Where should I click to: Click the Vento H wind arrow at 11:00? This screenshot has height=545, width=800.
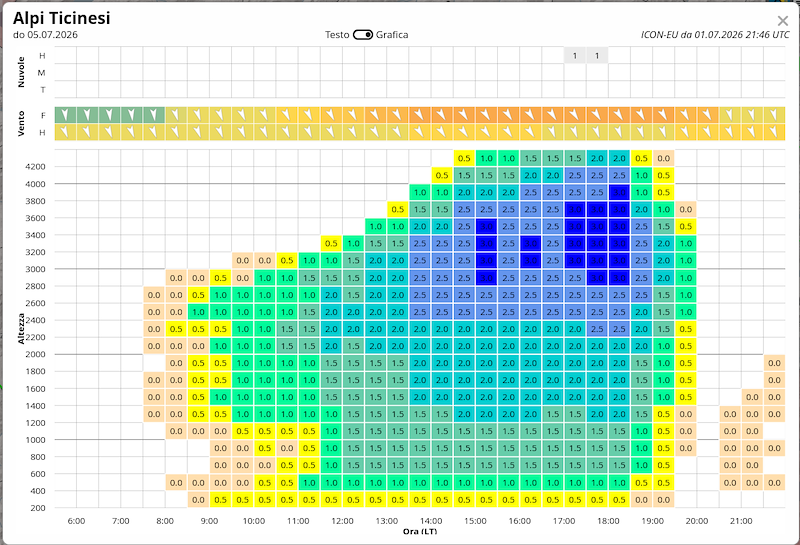309,132
